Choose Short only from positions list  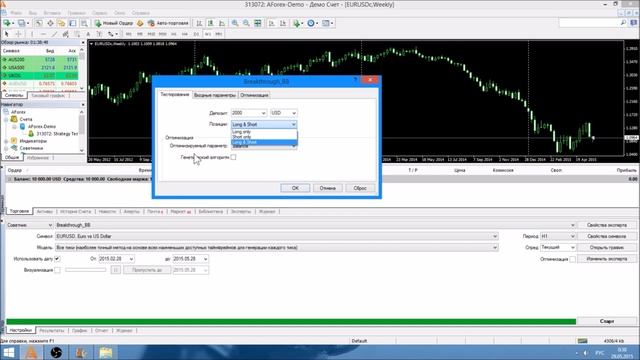(264, 137)
